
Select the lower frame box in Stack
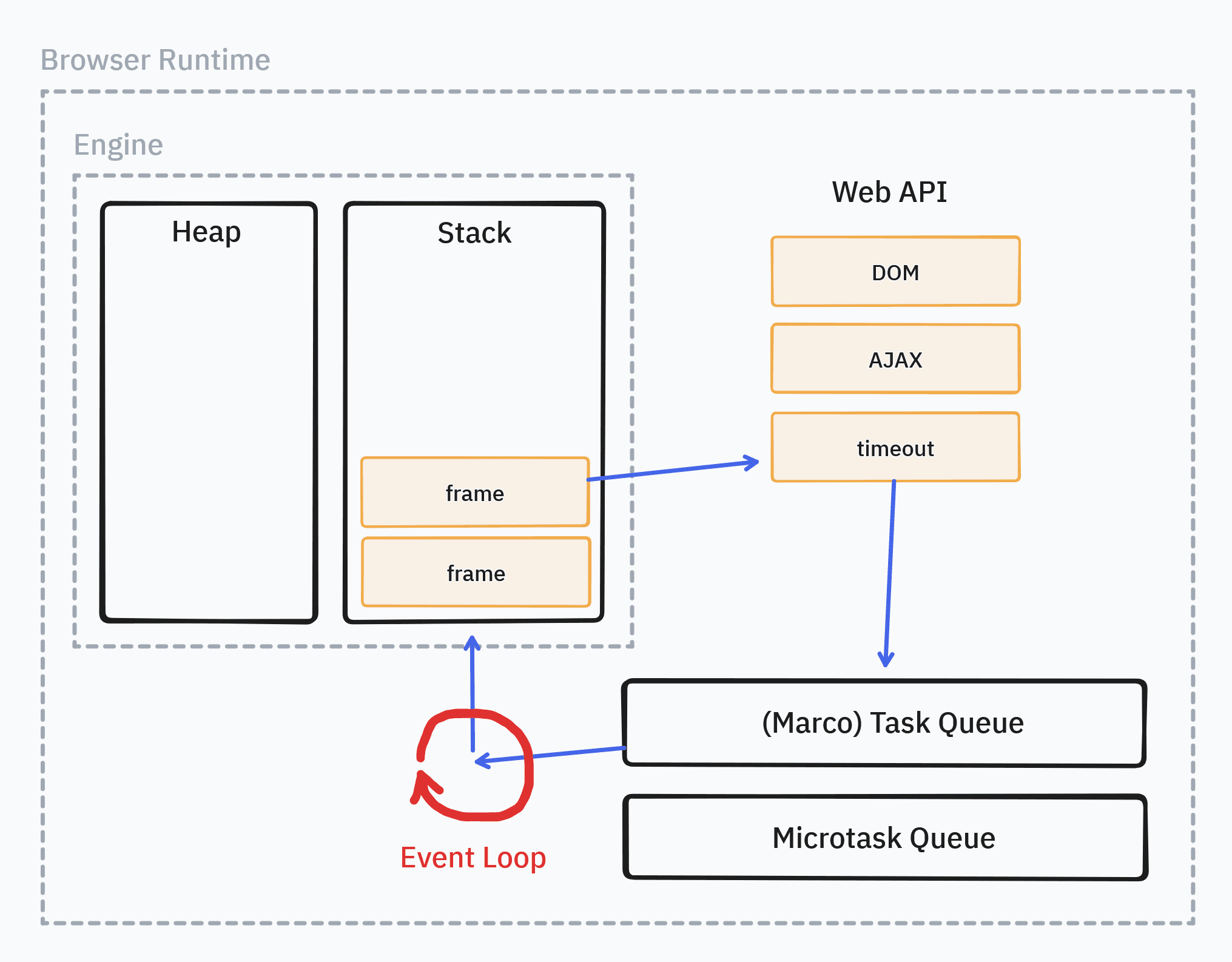pos(476,572)
